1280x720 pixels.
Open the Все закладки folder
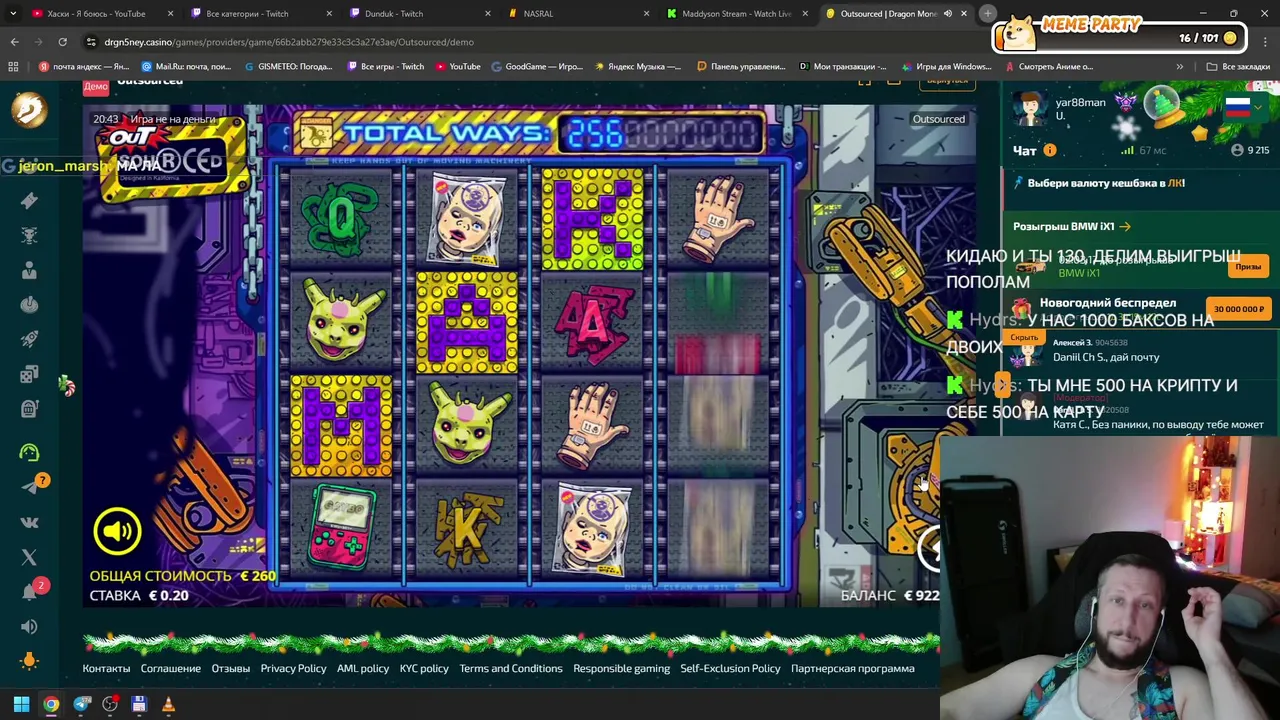click(x=1238, y=67)
